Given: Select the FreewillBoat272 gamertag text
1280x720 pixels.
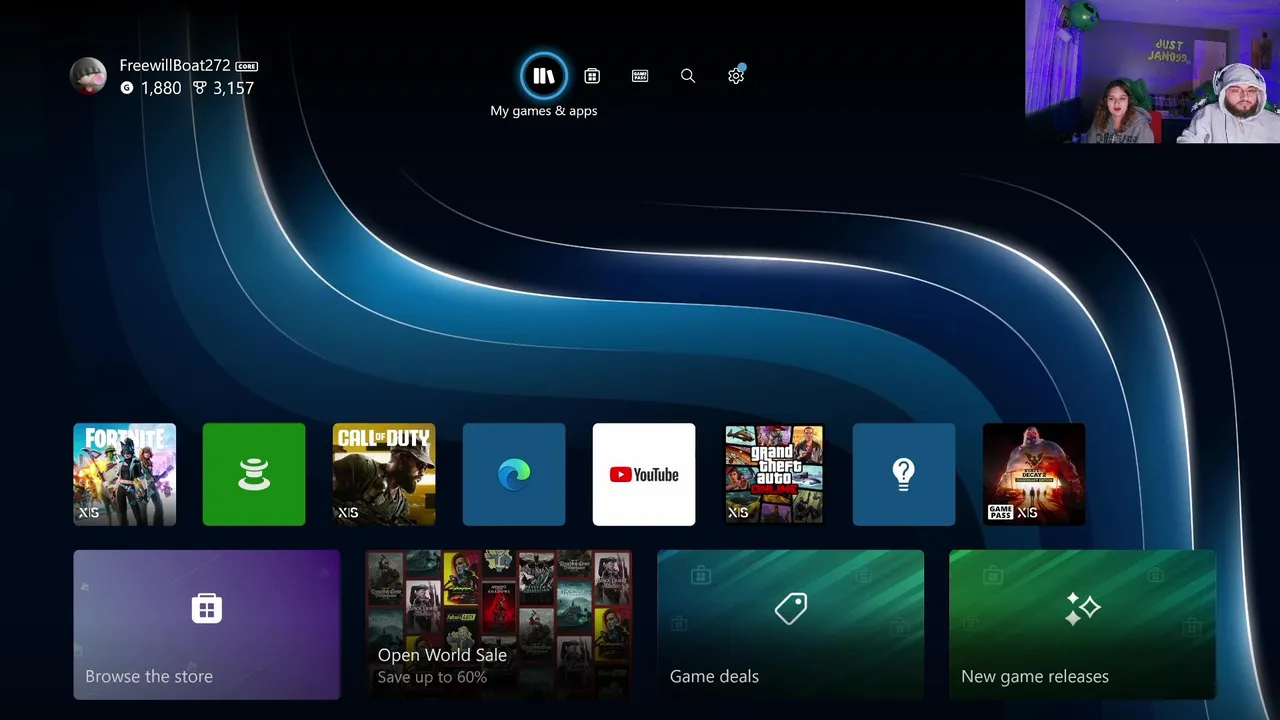Looking at the screenshot, I should pos(175,65).
